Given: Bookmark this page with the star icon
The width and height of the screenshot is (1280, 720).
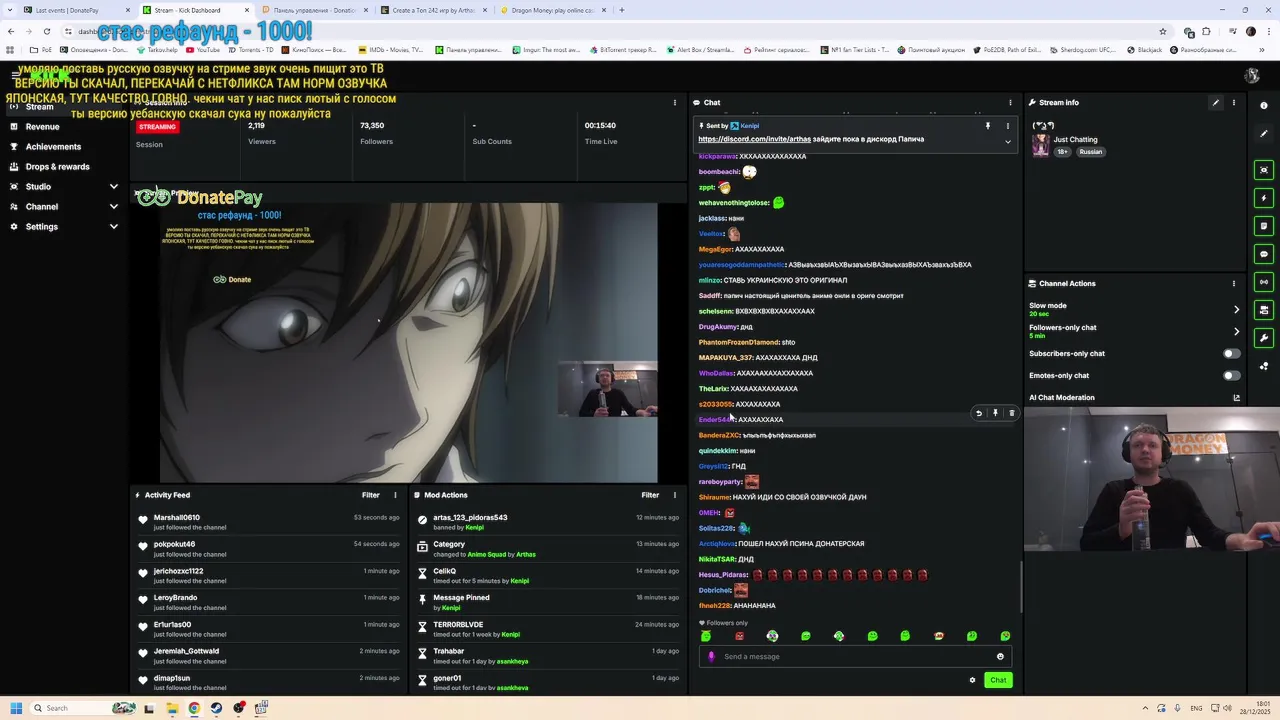Looking at the screenshot, I should (1162, 31).
